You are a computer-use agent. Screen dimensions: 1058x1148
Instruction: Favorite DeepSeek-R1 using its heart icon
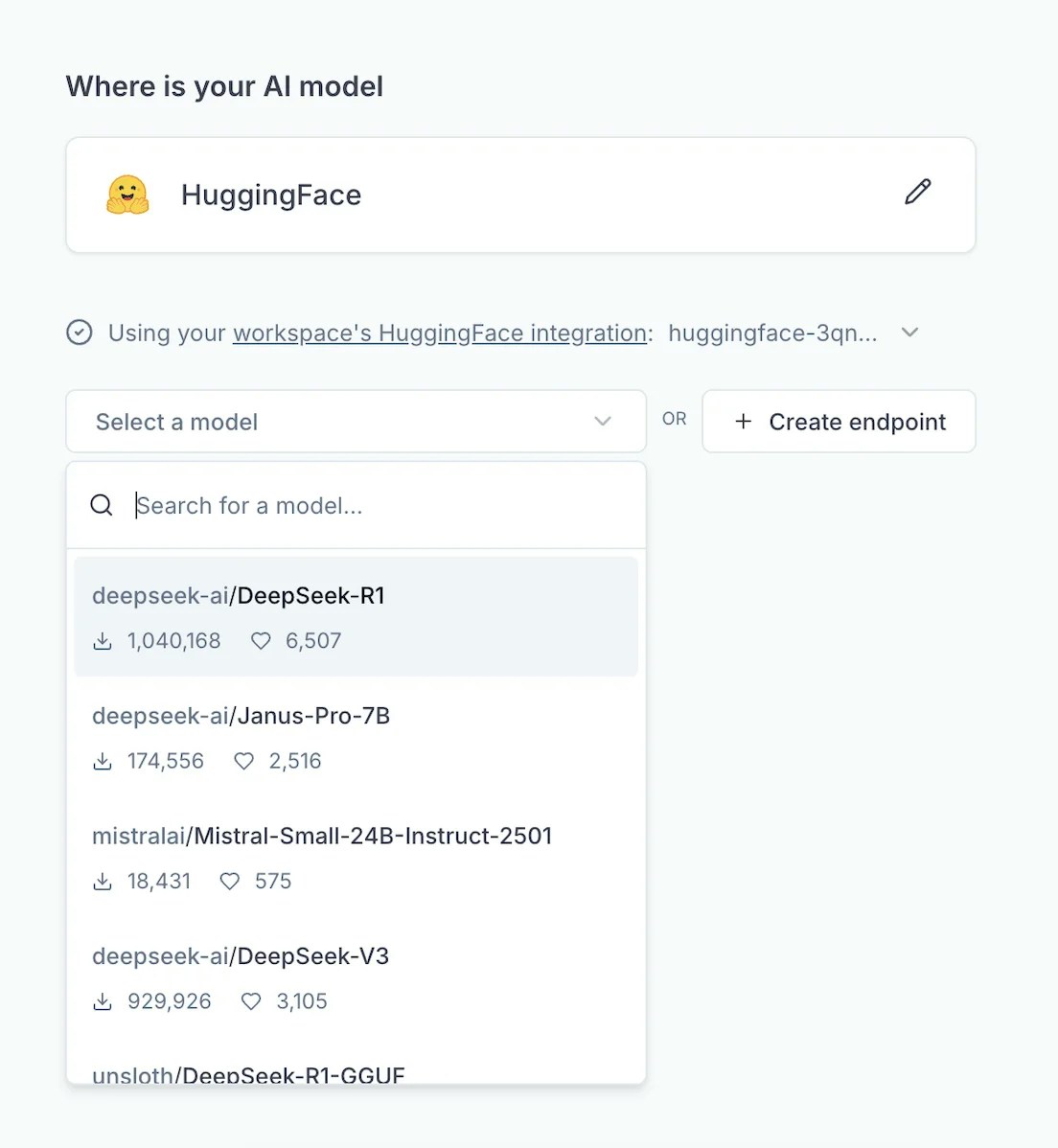261,640
